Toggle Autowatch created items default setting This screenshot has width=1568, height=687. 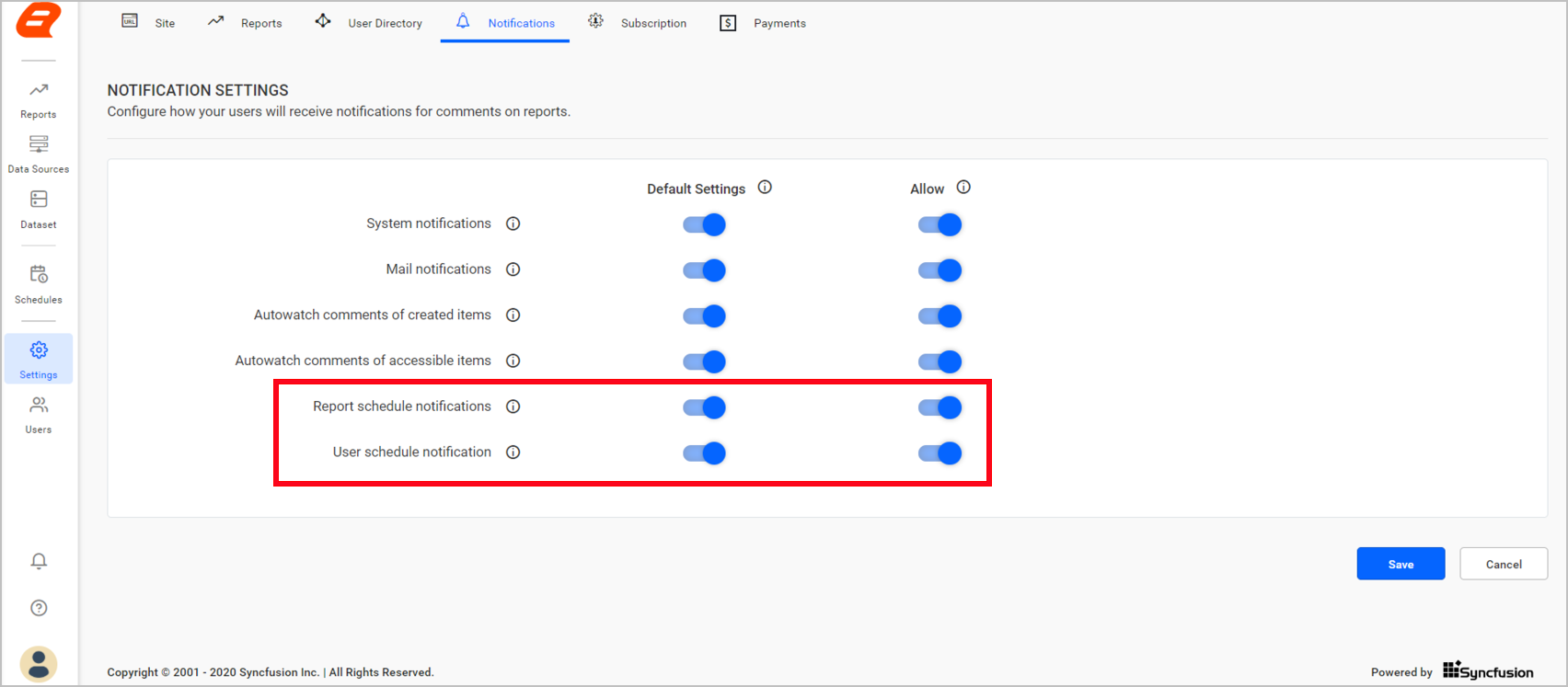point(705,316)
